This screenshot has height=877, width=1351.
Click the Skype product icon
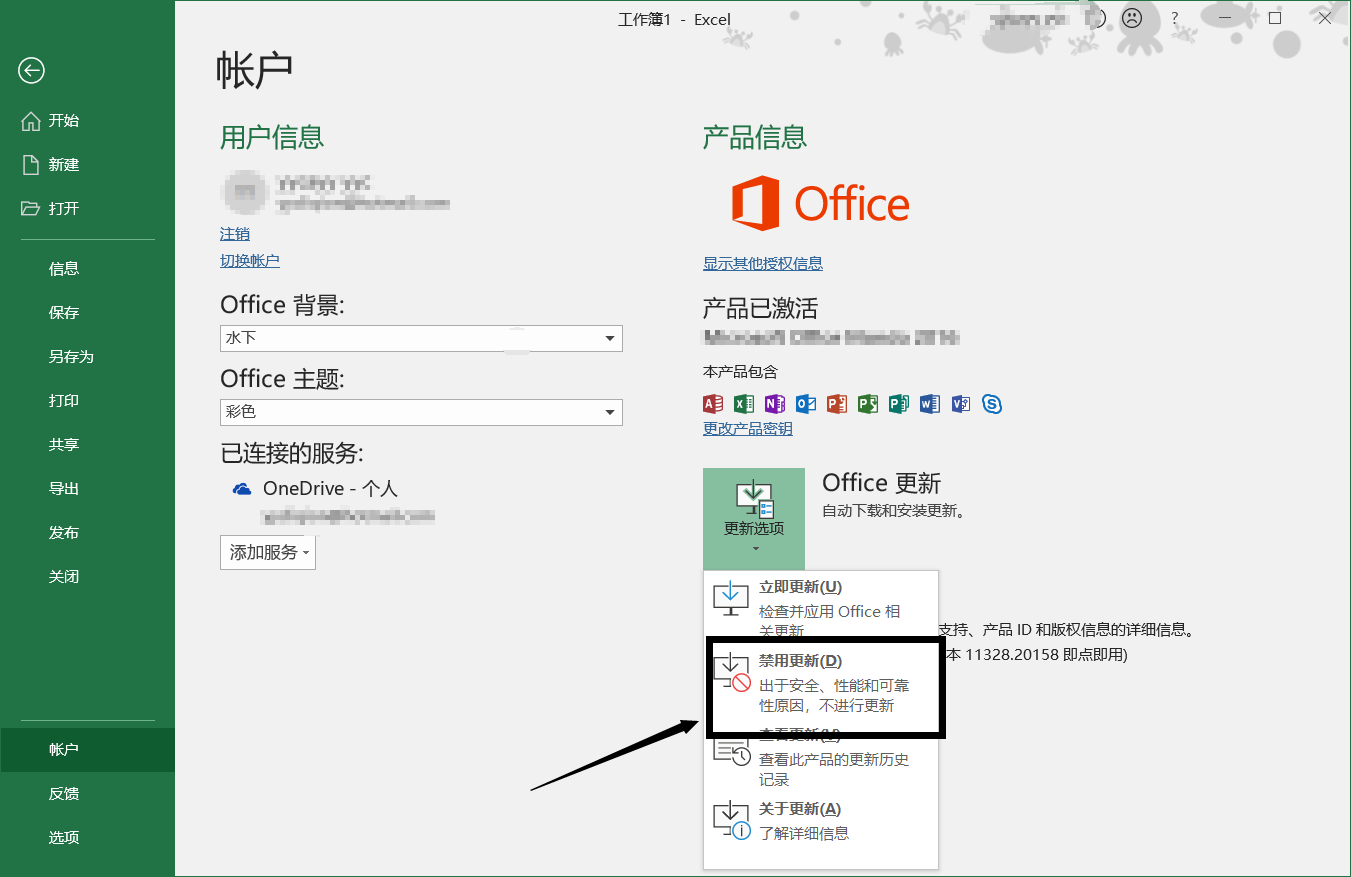(x=992, y=404)
